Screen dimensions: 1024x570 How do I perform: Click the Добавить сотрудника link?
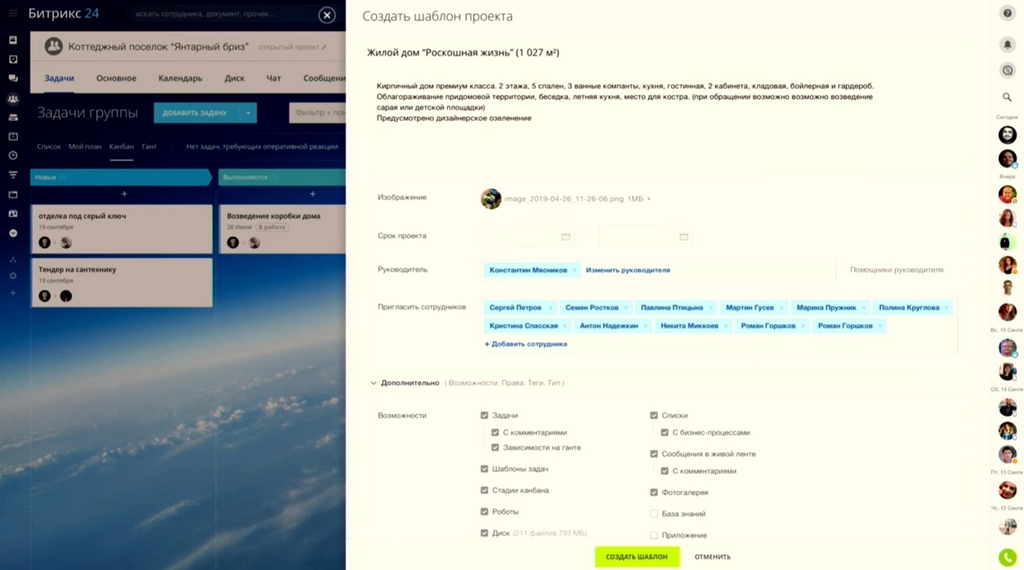click(x=526, y=344)
